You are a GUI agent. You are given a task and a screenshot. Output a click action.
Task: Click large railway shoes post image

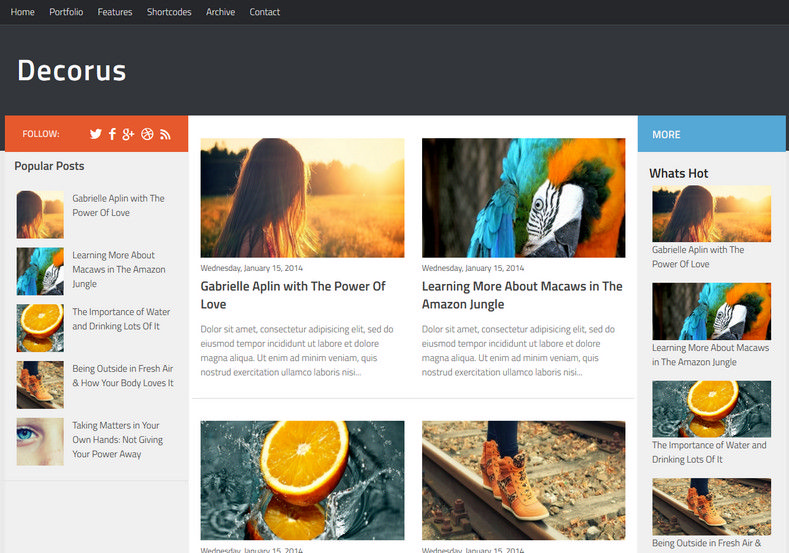coord(523,481)
